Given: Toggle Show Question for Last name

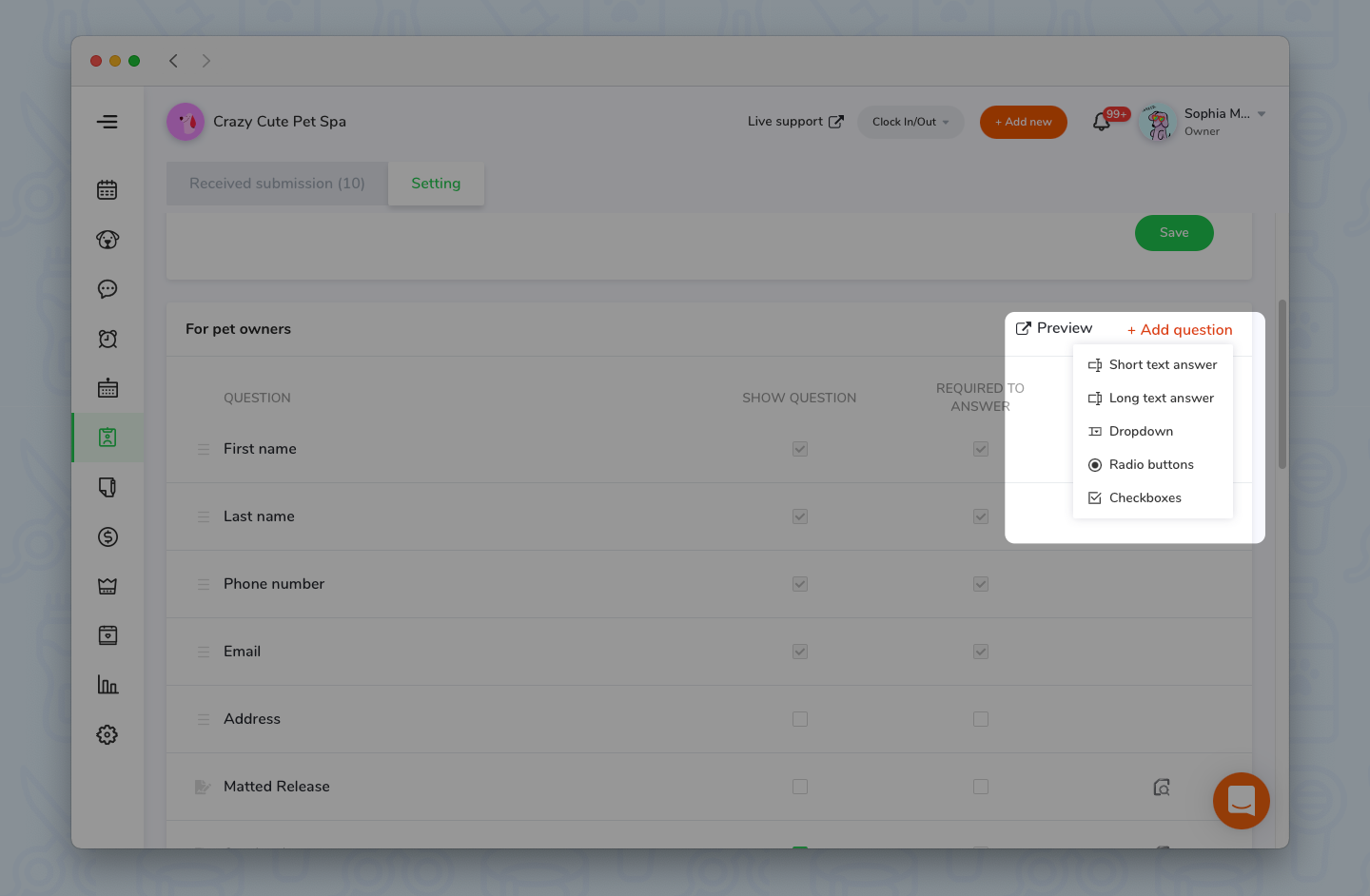Looking at the screenshot, I should point(800,516).
